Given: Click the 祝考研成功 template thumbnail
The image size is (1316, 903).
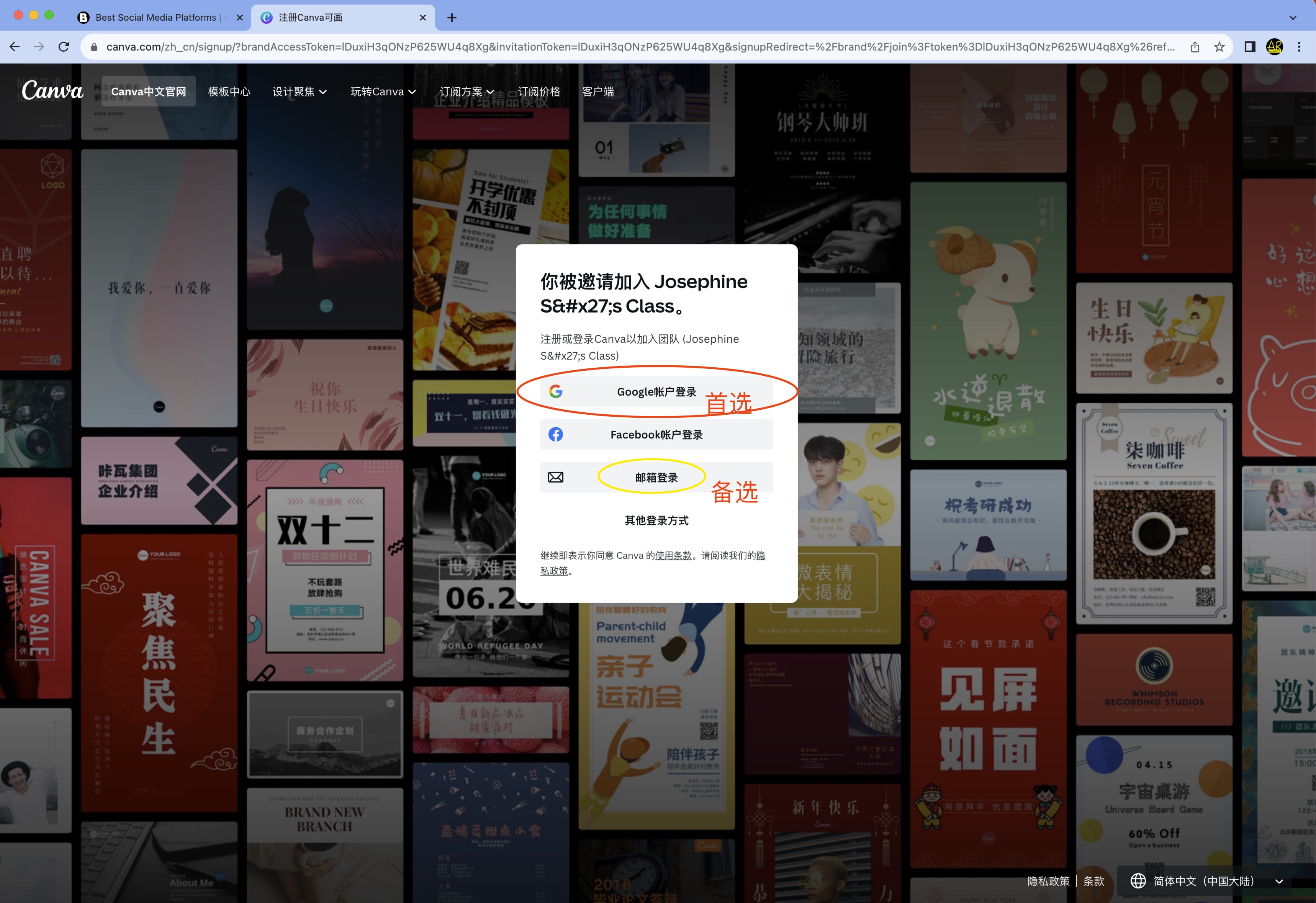Looking at the screenshot, I should point(988,525).
